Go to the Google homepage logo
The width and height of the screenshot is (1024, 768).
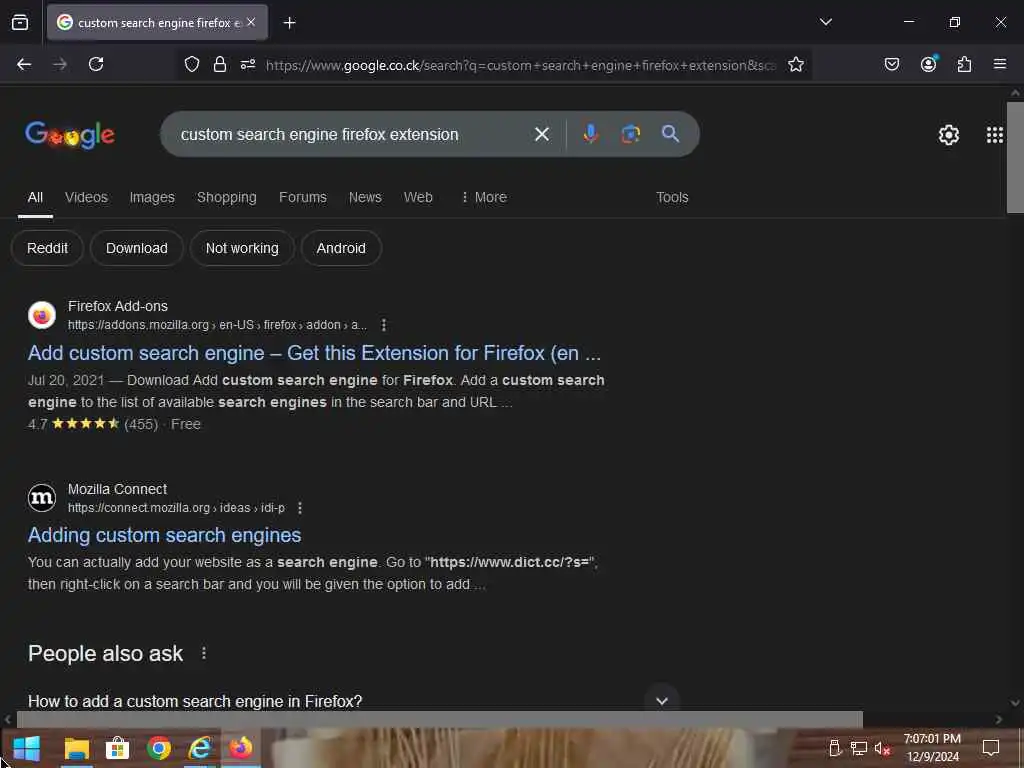click(70, 135)
